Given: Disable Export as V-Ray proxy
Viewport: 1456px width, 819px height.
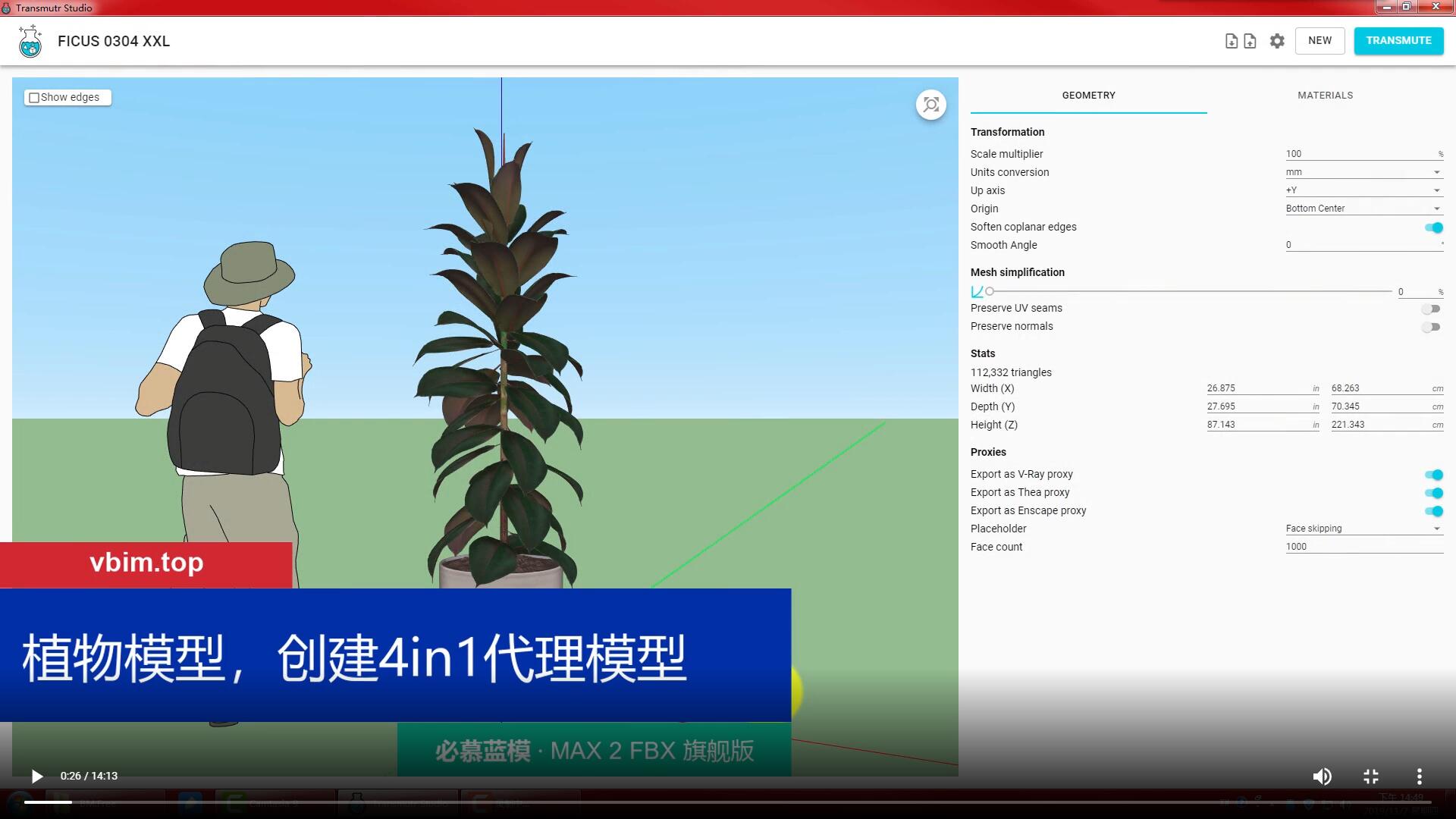Looking at the screenshot, I should pos(1432,475).
